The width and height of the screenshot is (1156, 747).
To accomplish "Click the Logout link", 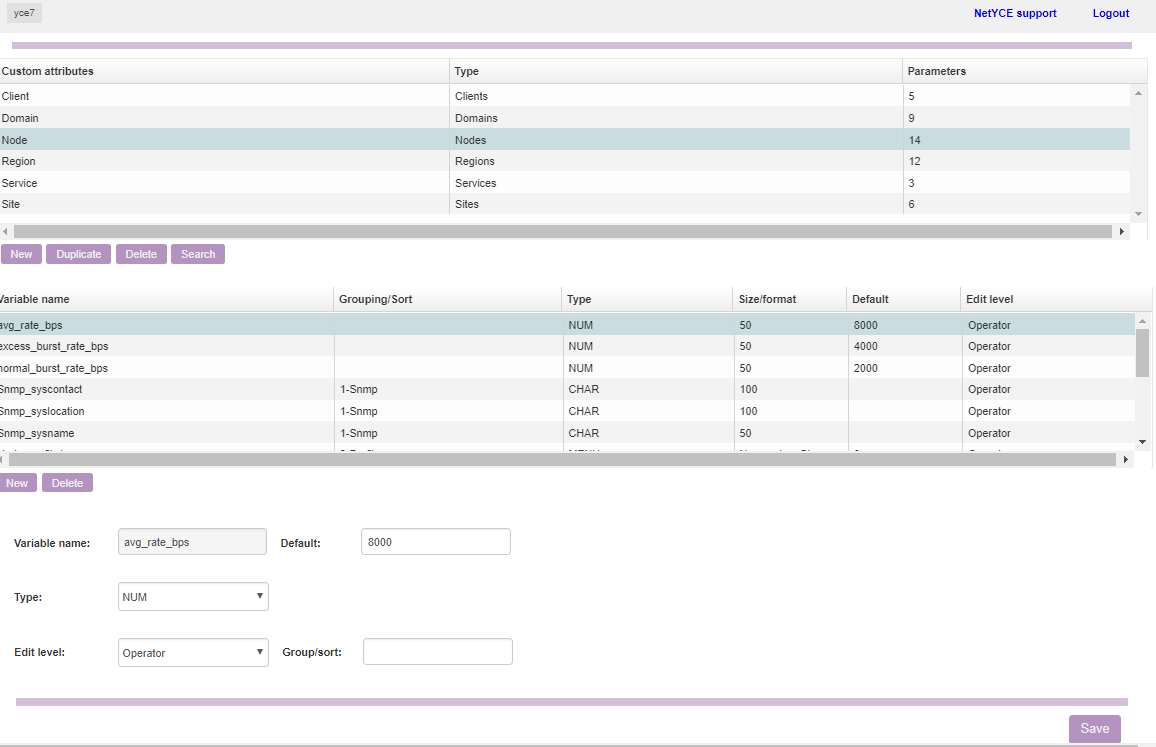I will pyautogui.click(x=1110, y=14).
